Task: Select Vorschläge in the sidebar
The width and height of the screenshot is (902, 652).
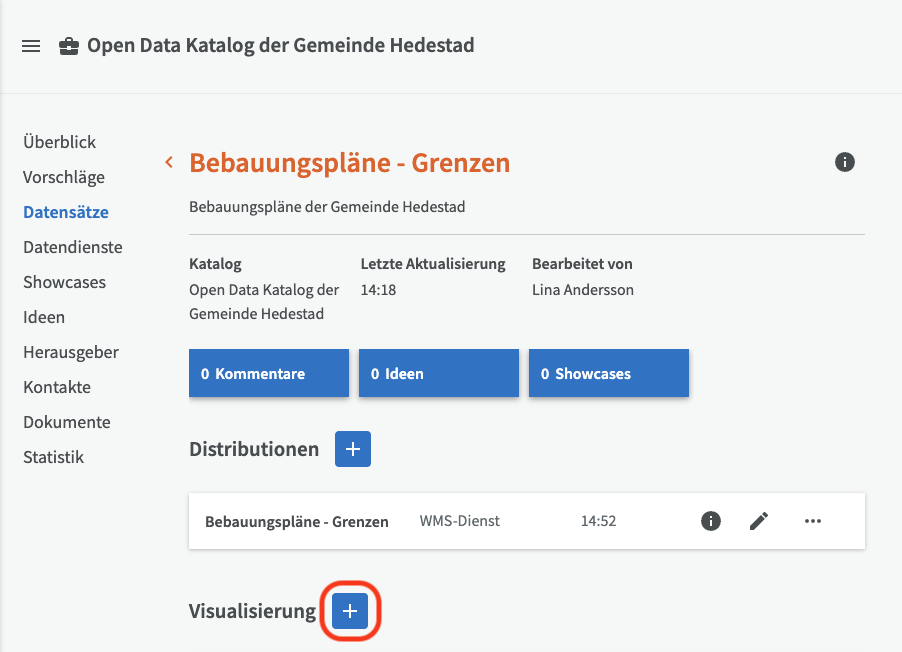Action: point(64,177)
